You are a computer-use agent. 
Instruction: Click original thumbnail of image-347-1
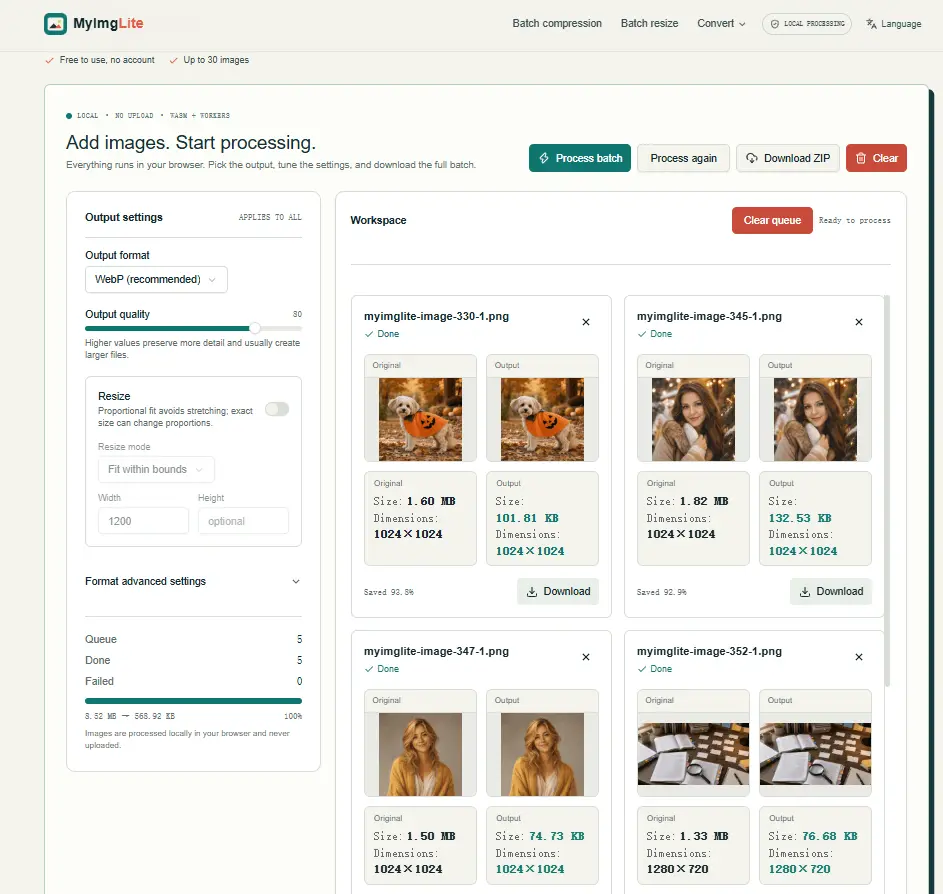[420, 755]
